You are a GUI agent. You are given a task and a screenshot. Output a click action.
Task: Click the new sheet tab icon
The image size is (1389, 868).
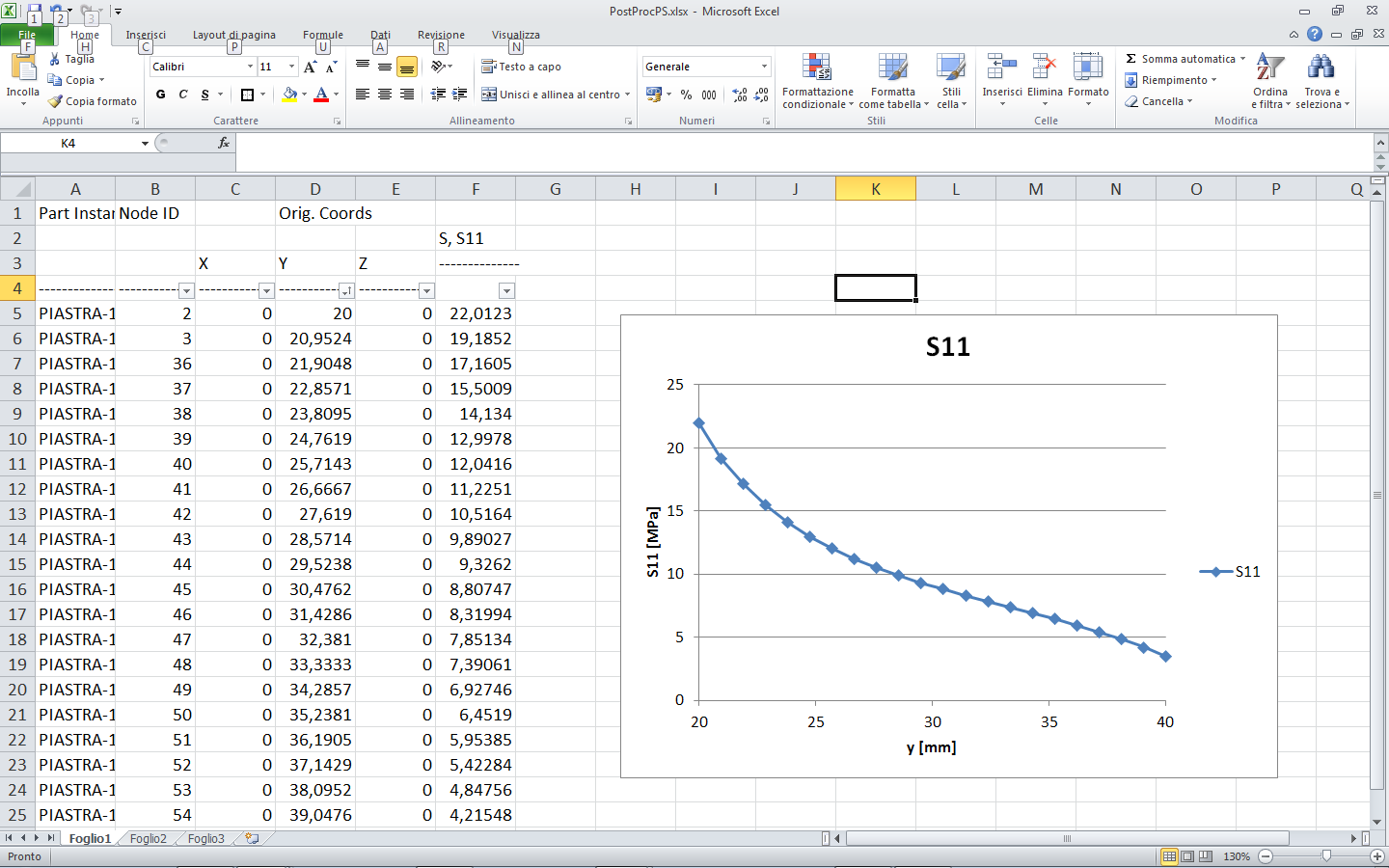[252, 839]
